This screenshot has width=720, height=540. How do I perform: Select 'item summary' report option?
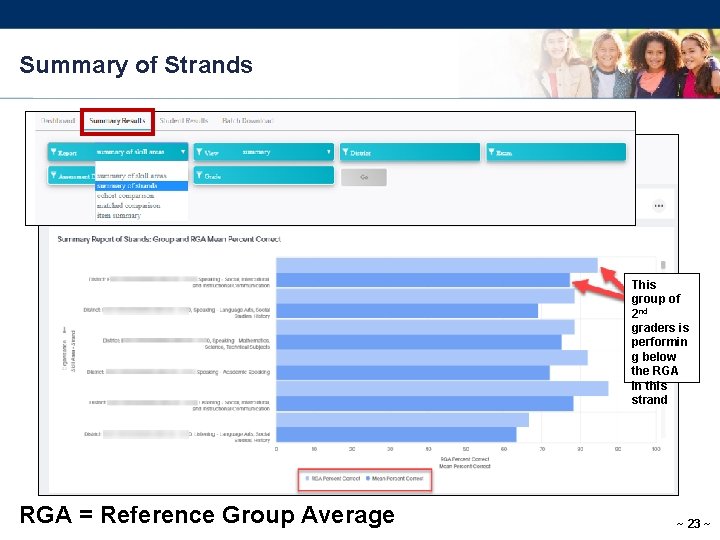pyautogui.click(x=118, y=215)
